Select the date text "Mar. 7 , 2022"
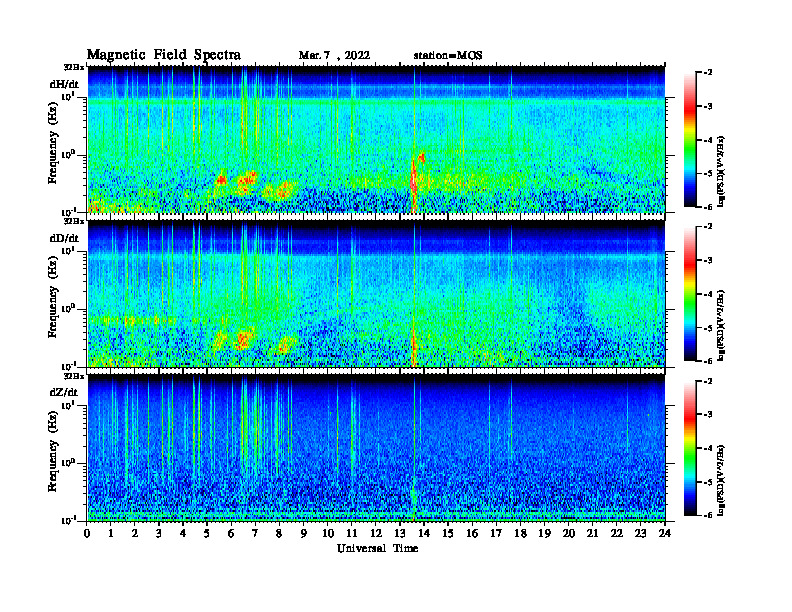 coord(334,56)
